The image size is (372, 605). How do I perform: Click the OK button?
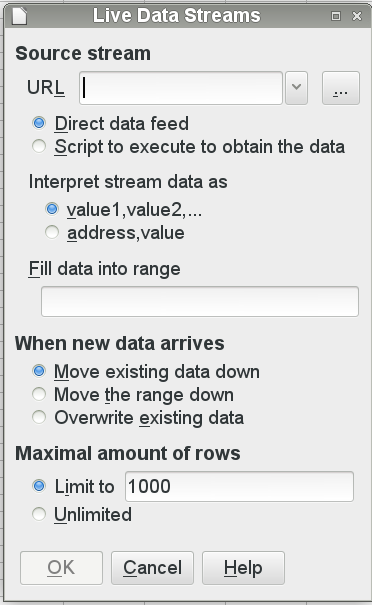coord(61,568)
